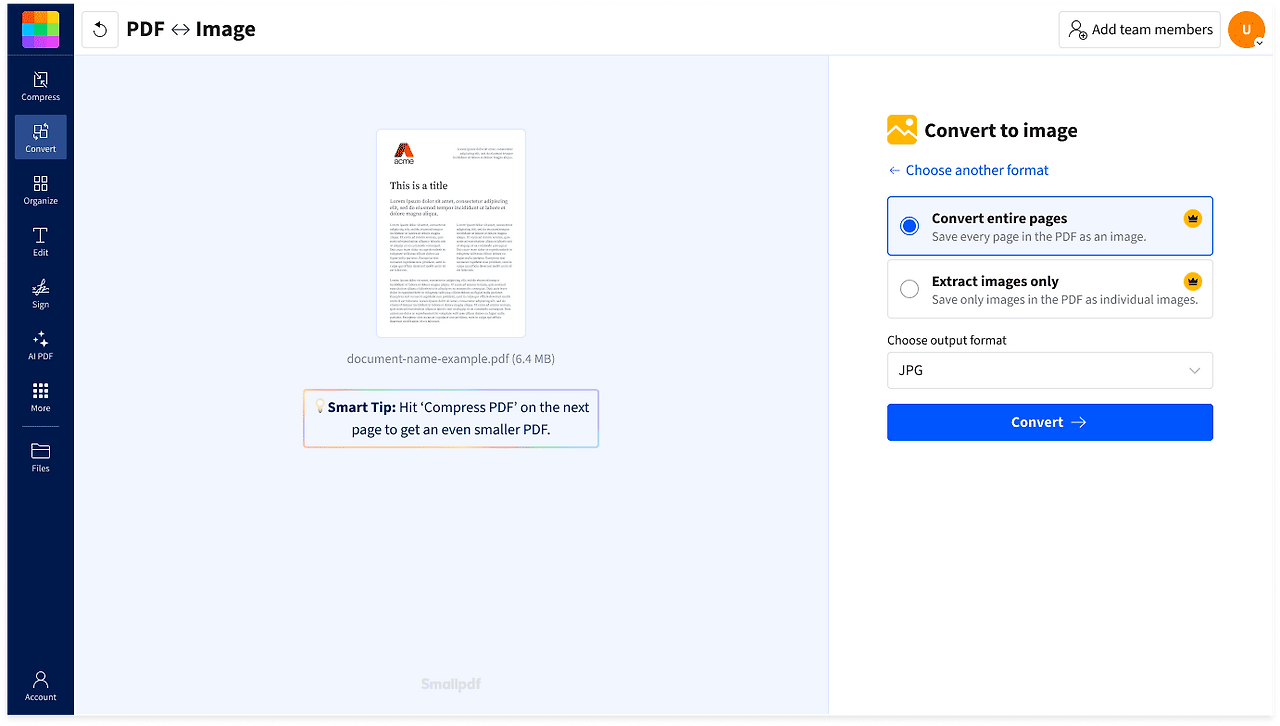1280x726 pixels.
Task: Open the Organize tool
Action: pos(40,190)
